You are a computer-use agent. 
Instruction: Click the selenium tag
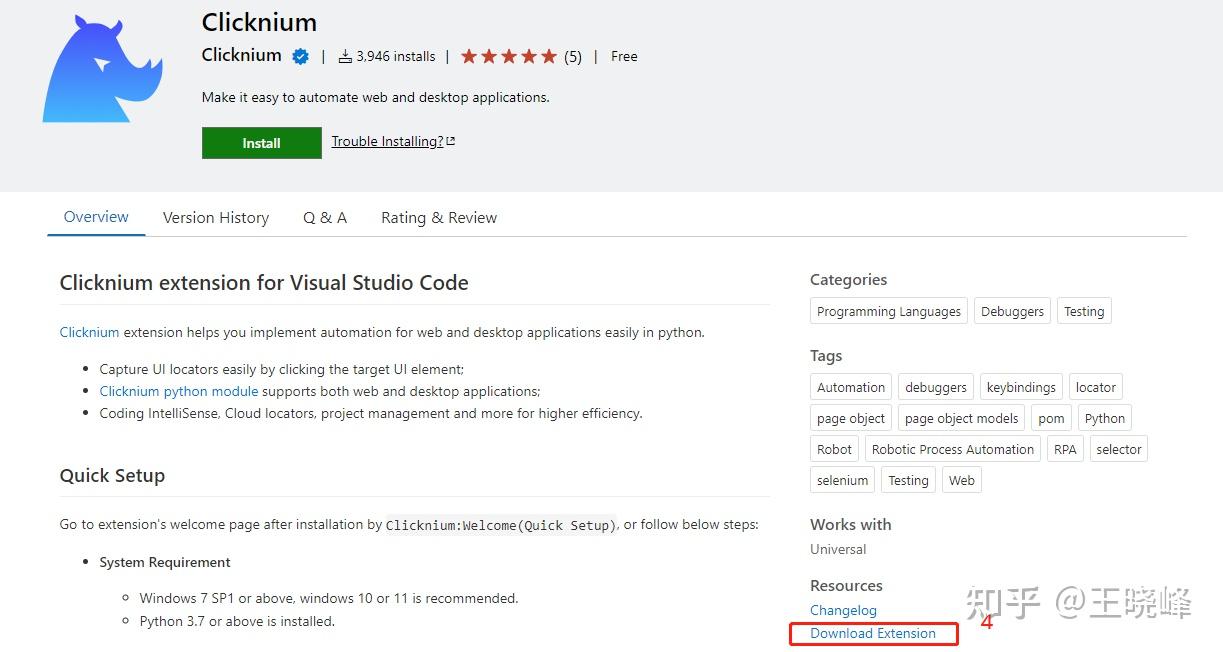[842, 481]
